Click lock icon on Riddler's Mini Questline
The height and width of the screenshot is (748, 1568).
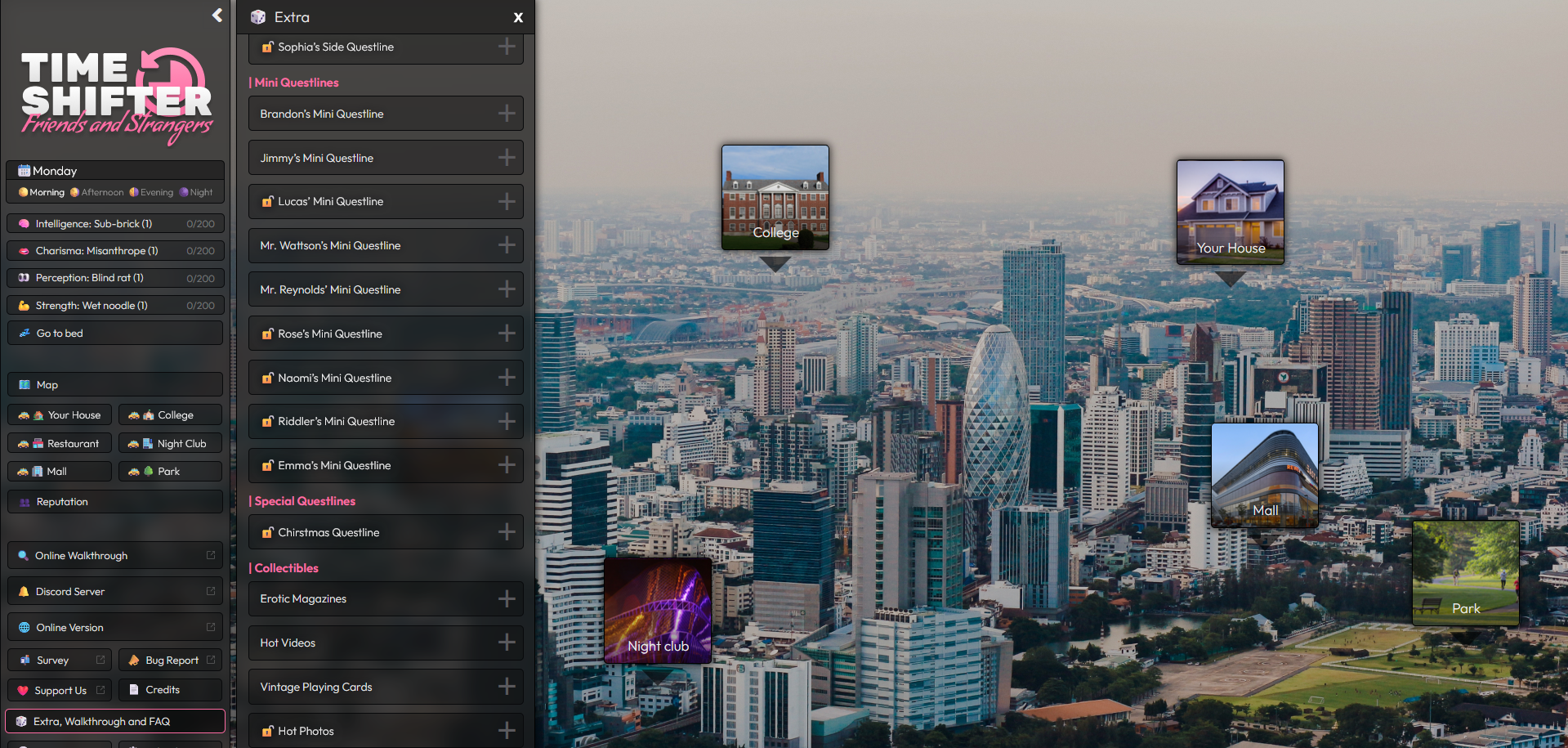[267, 421]
